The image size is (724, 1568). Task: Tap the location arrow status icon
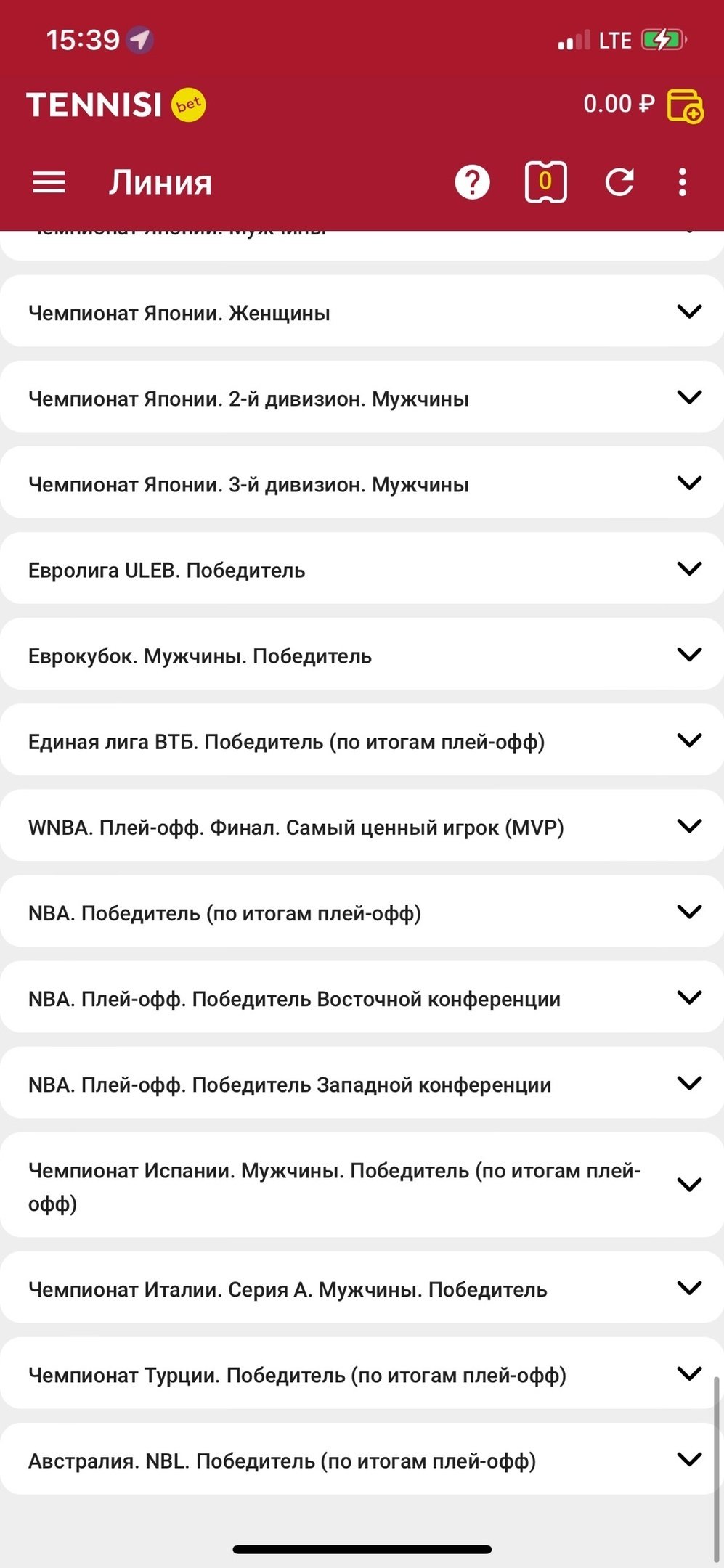point(139,40)
